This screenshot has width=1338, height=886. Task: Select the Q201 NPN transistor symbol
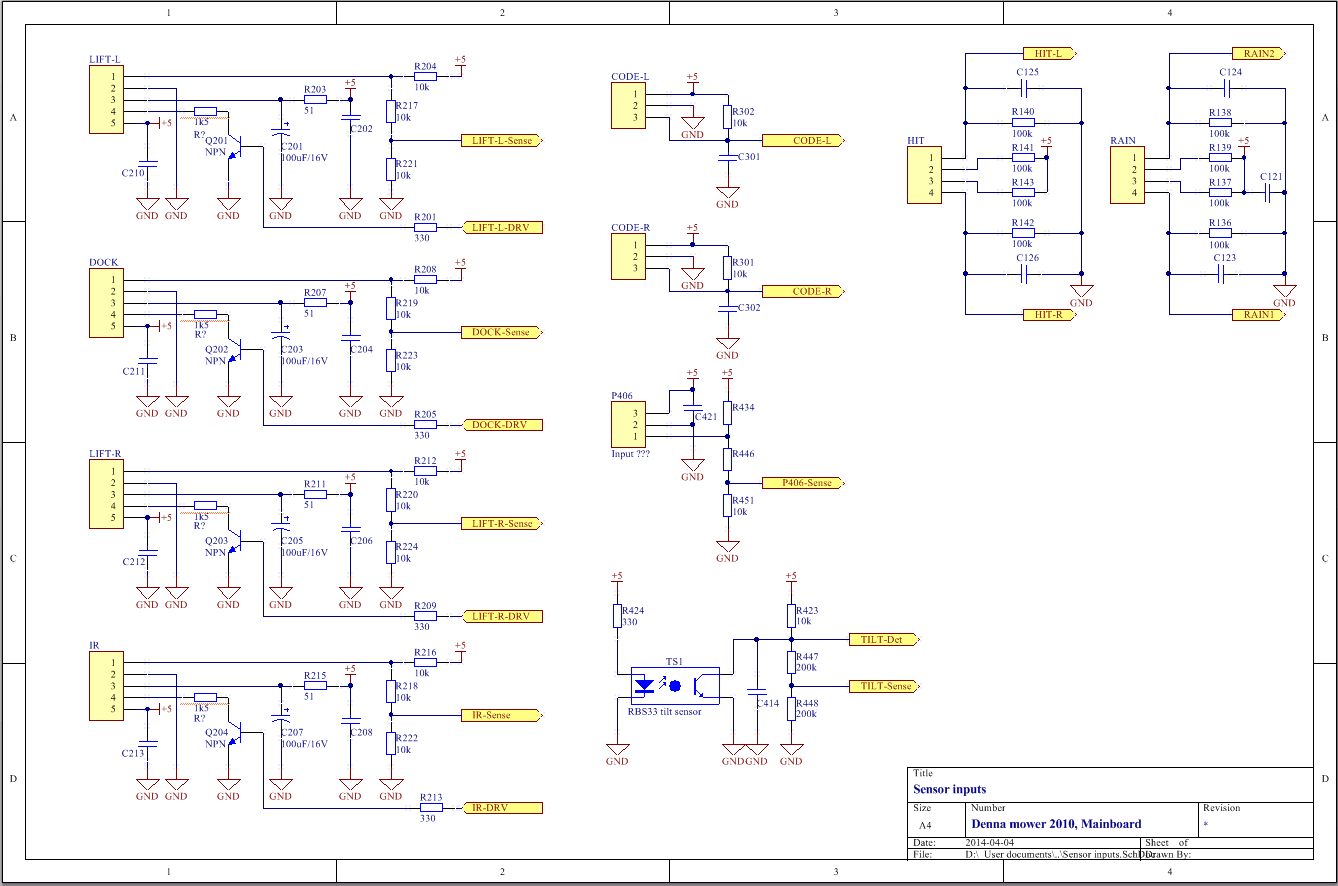point(235,152)
